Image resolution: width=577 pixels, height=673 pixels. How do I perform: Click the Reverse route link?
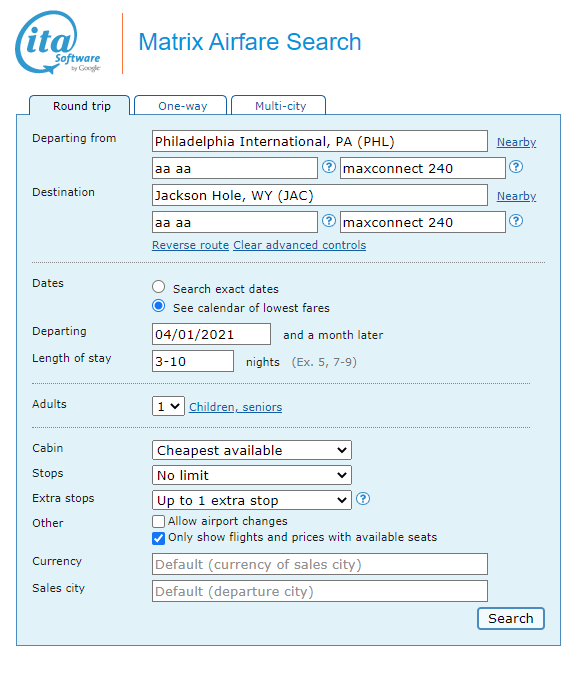click(190, 245)
